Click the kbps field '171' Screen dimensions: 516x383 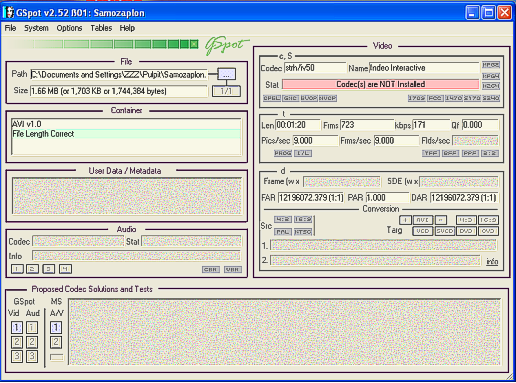click(430, 125)
